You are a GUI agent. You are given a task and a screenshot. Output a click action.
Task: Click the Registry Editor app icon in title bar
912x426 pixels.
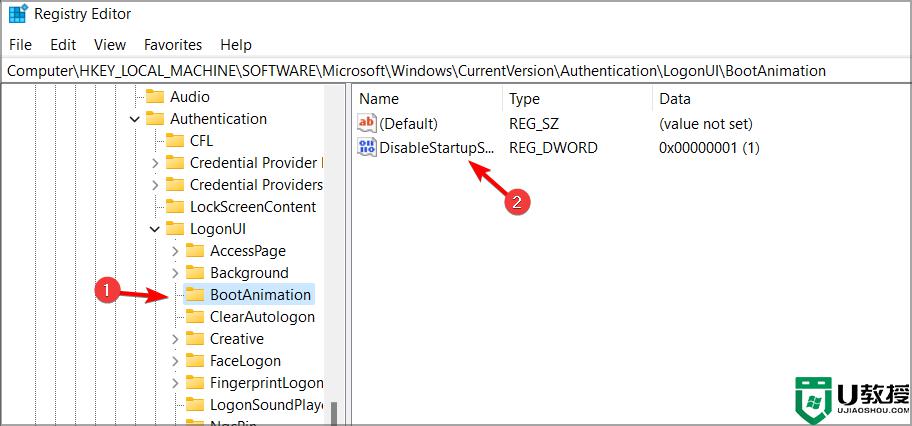17,15
